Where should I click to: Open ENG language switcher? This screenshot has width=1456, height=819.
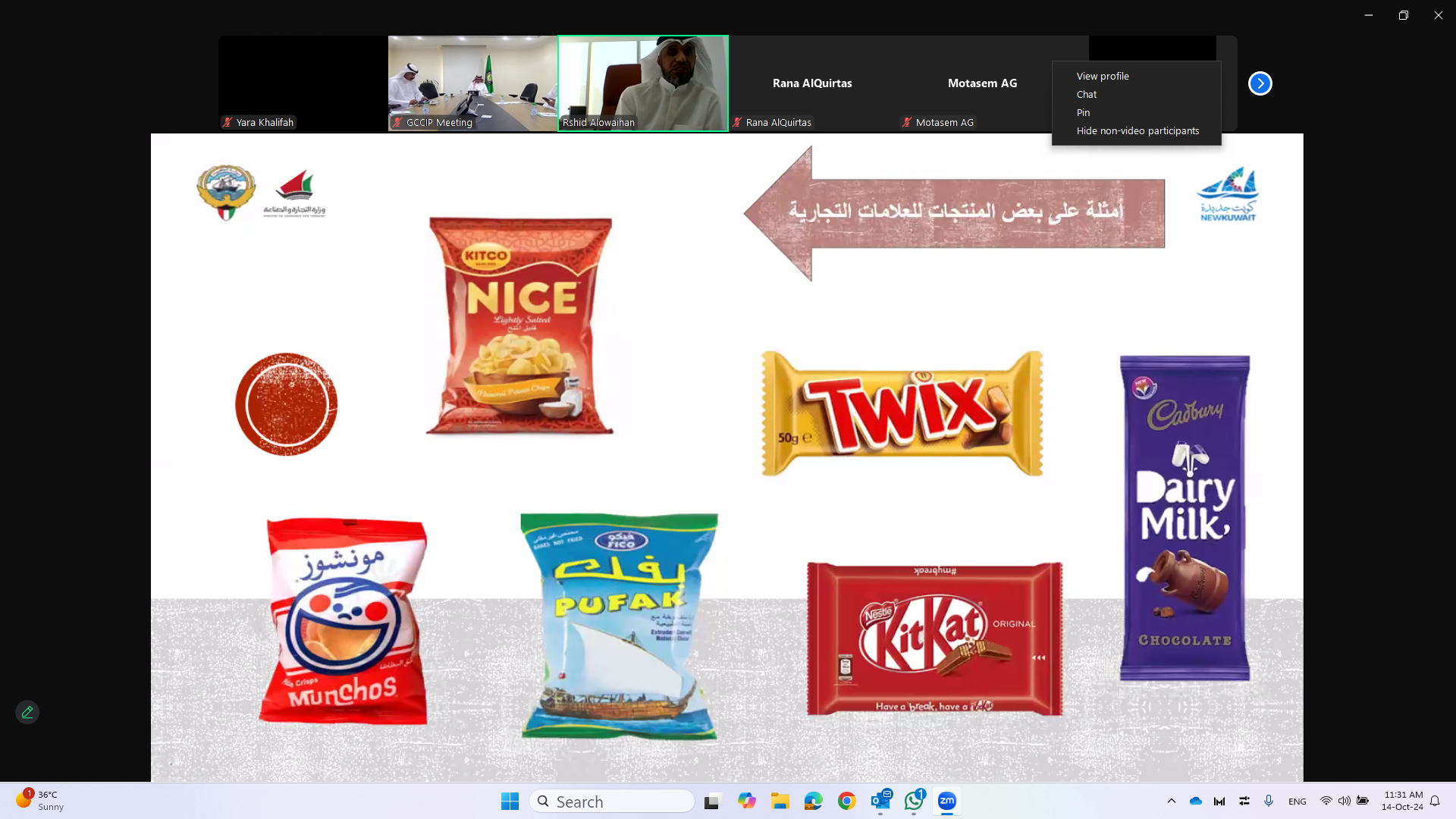(1297, 802)
